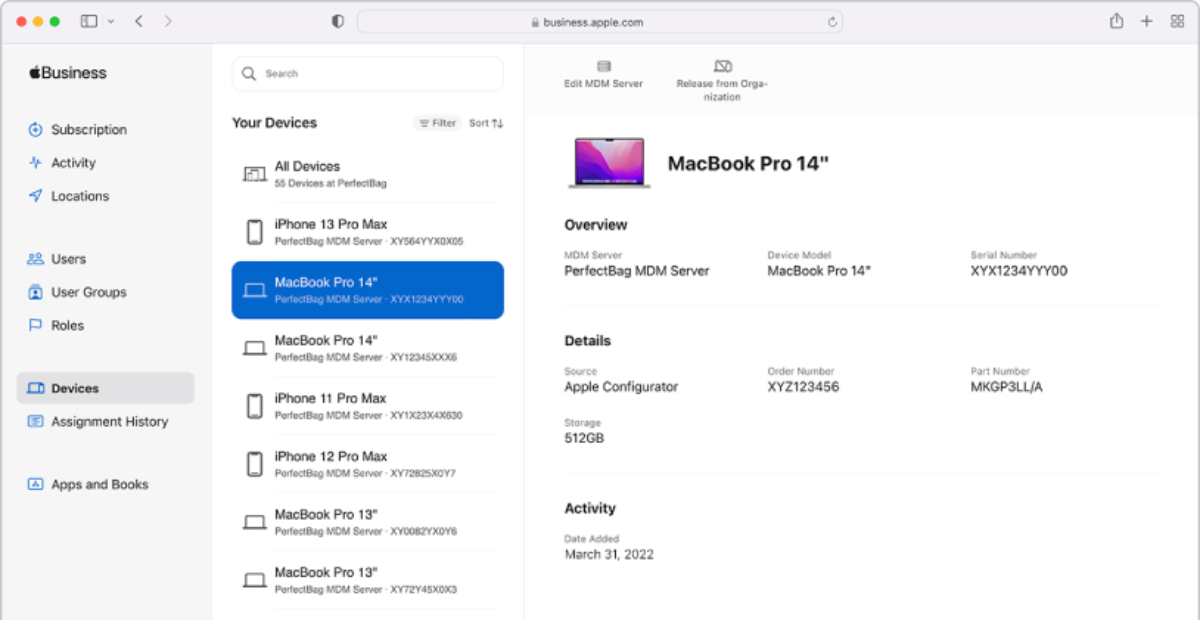Viewport: 1200px width, 620px height.
Task: Click the device Search field
Action: (x=368, y=74)
